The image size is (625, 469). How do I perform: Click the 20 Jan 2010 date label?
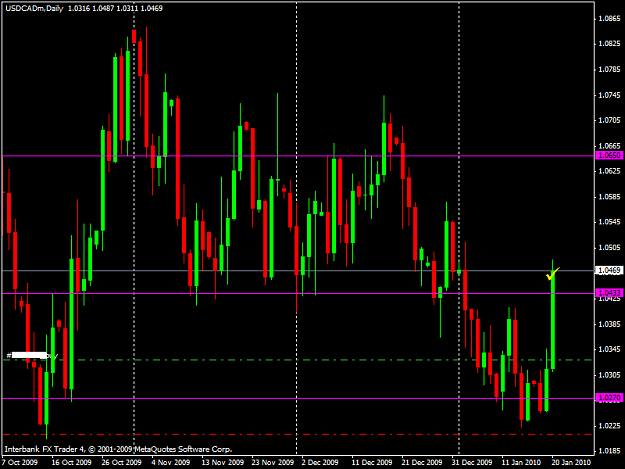[571, 462]
